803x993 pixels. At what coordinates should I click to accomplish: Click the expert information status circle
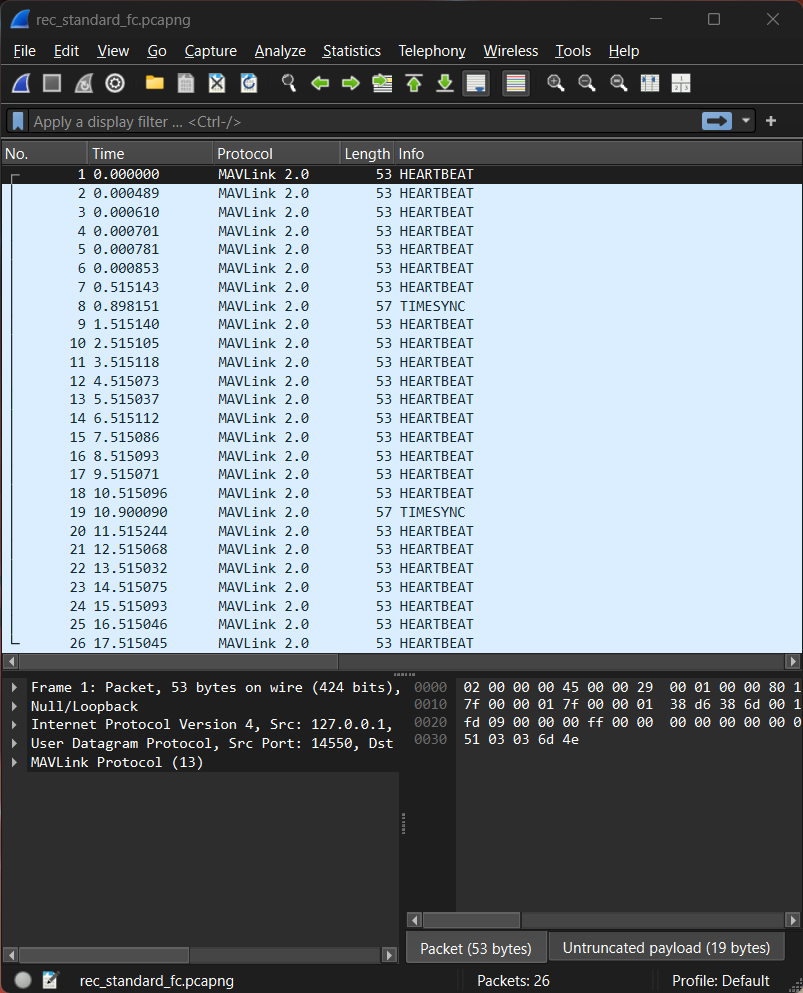click(x=23, y=981)
